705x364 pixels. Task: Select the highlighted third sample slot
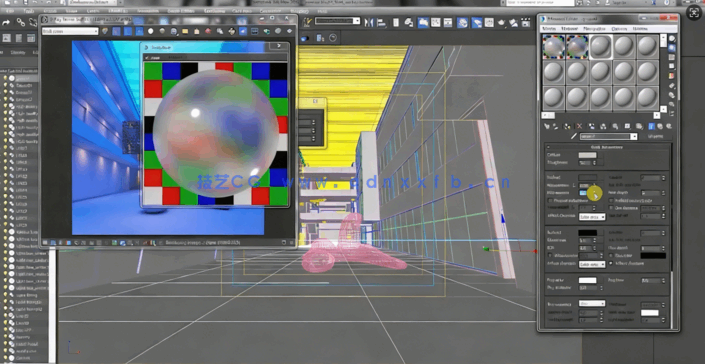point(601,47)
